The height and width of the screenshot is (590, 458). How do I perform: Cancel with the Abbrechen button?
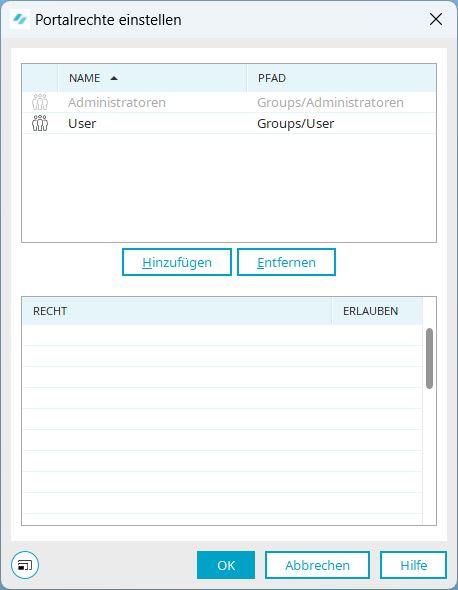[317, 565]
